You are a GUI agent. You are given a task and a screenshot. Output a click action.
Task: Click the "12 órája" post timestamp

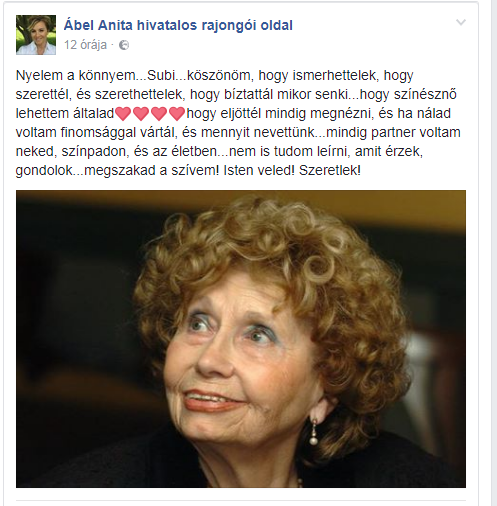click(86, 45)
